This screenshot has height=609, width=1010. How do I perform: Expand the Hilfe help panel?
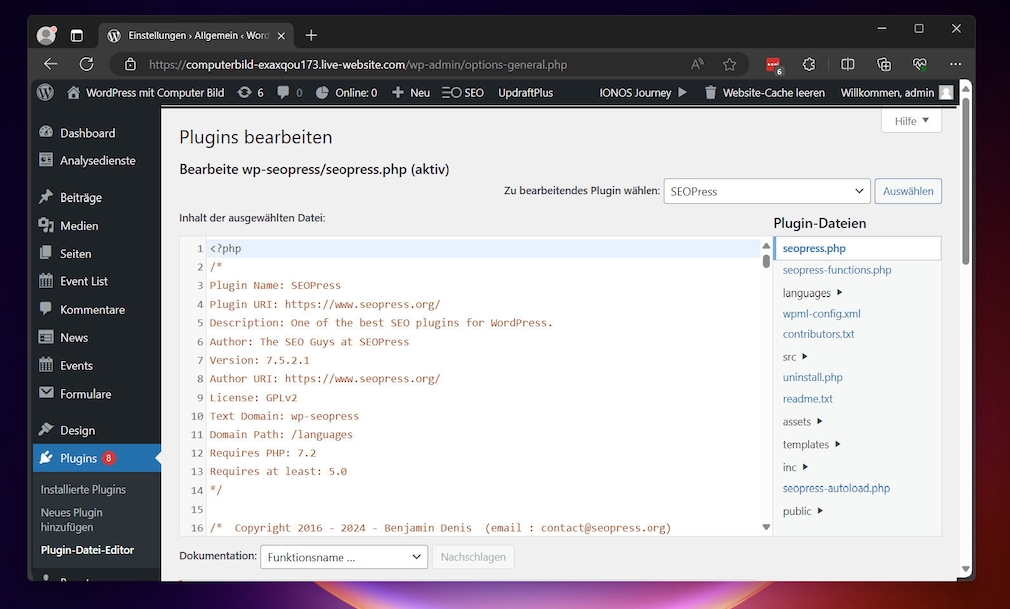click(x=911, y=121)
